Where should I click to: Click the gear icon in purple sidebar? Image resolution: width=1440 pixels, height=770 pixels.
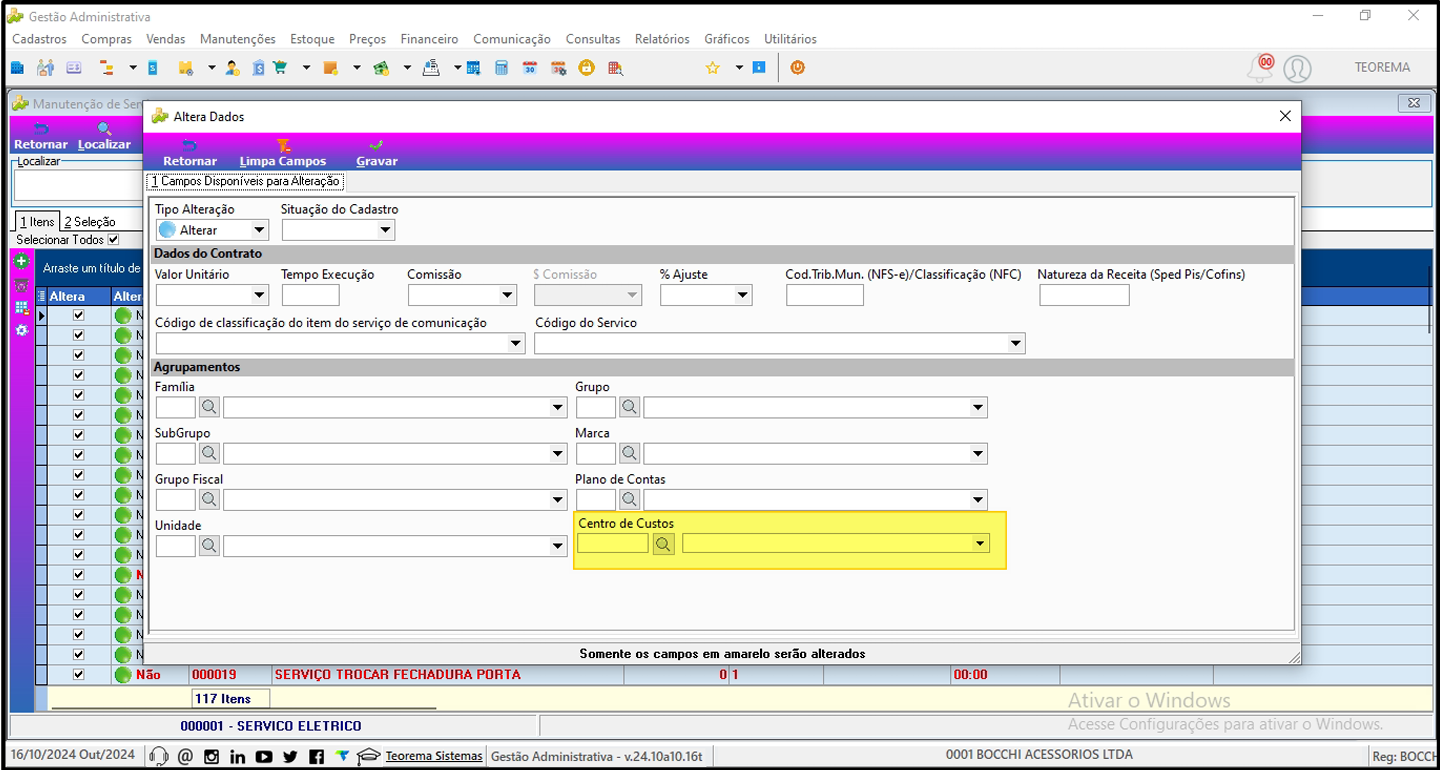tap(22, 330)
